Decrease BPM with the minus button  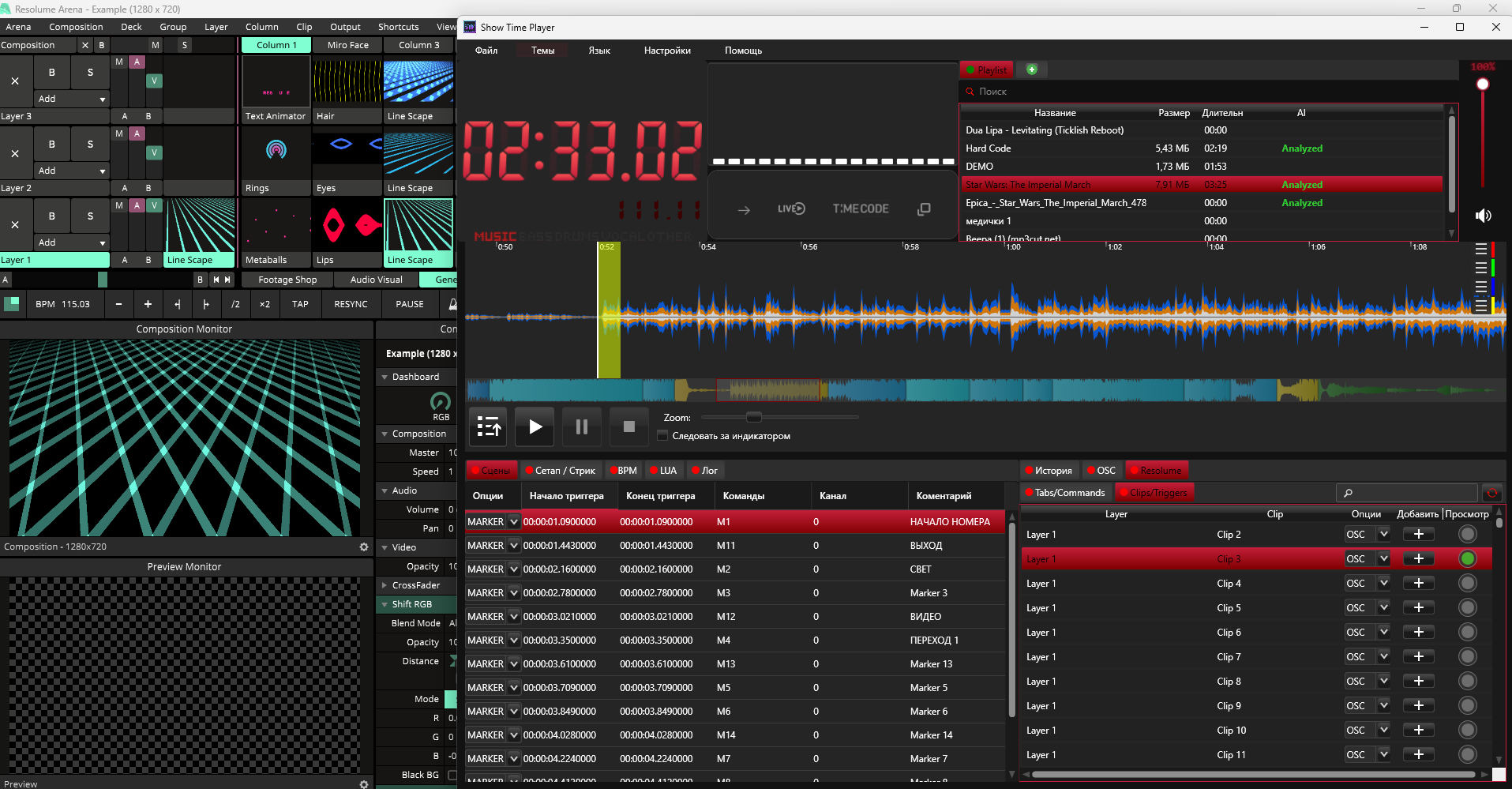pyautogui.click(x=118, y=304)
